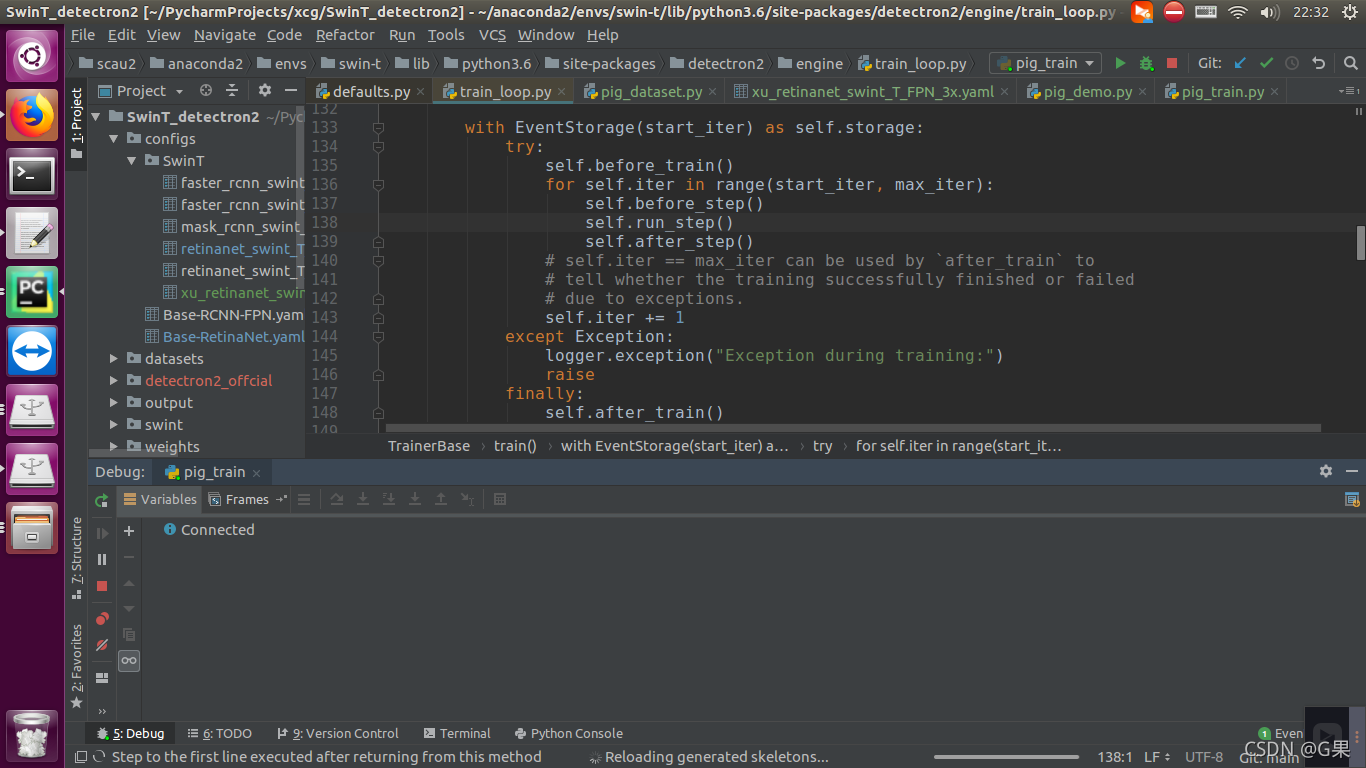
Task: Select mask_rcnn_swint file in the tree
Action: 241,227
